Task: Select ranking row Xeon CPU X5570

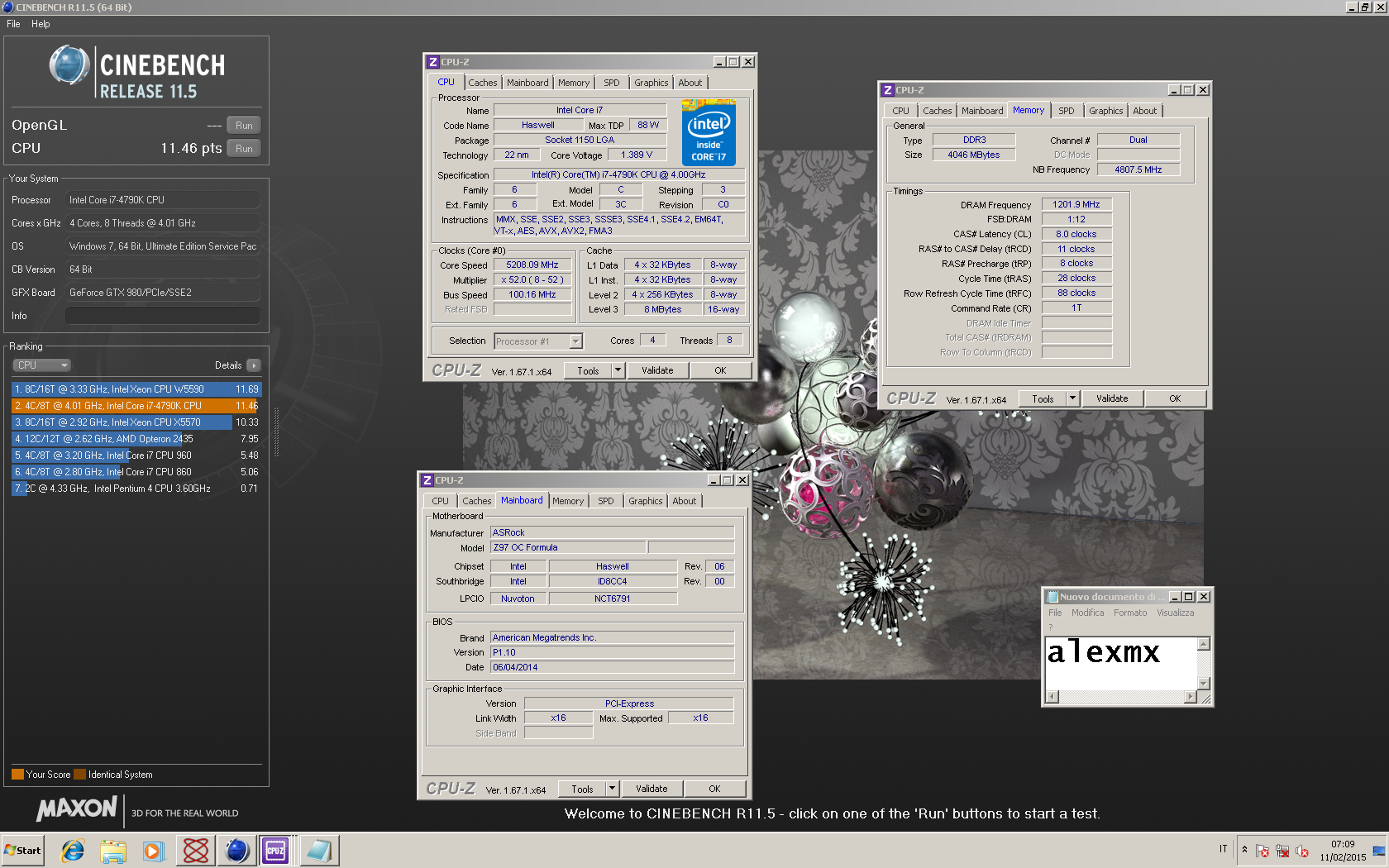Action: point(136,422)
